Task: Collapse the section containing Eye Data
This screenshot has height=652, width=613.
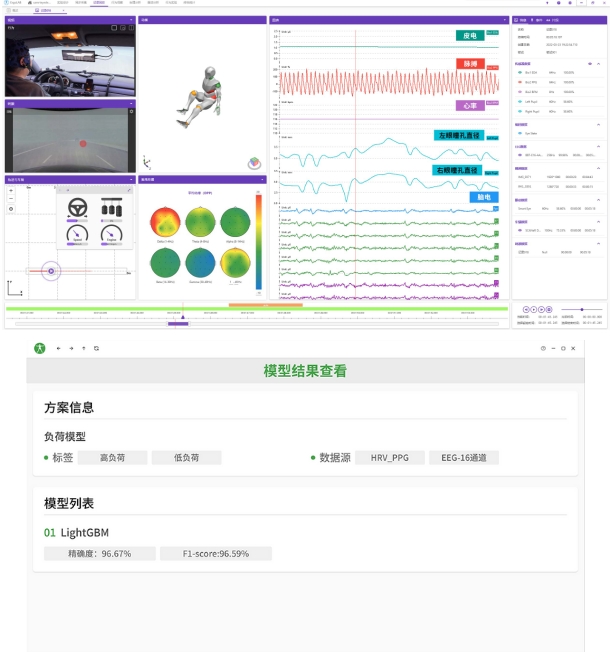Action: click(598, 124)
